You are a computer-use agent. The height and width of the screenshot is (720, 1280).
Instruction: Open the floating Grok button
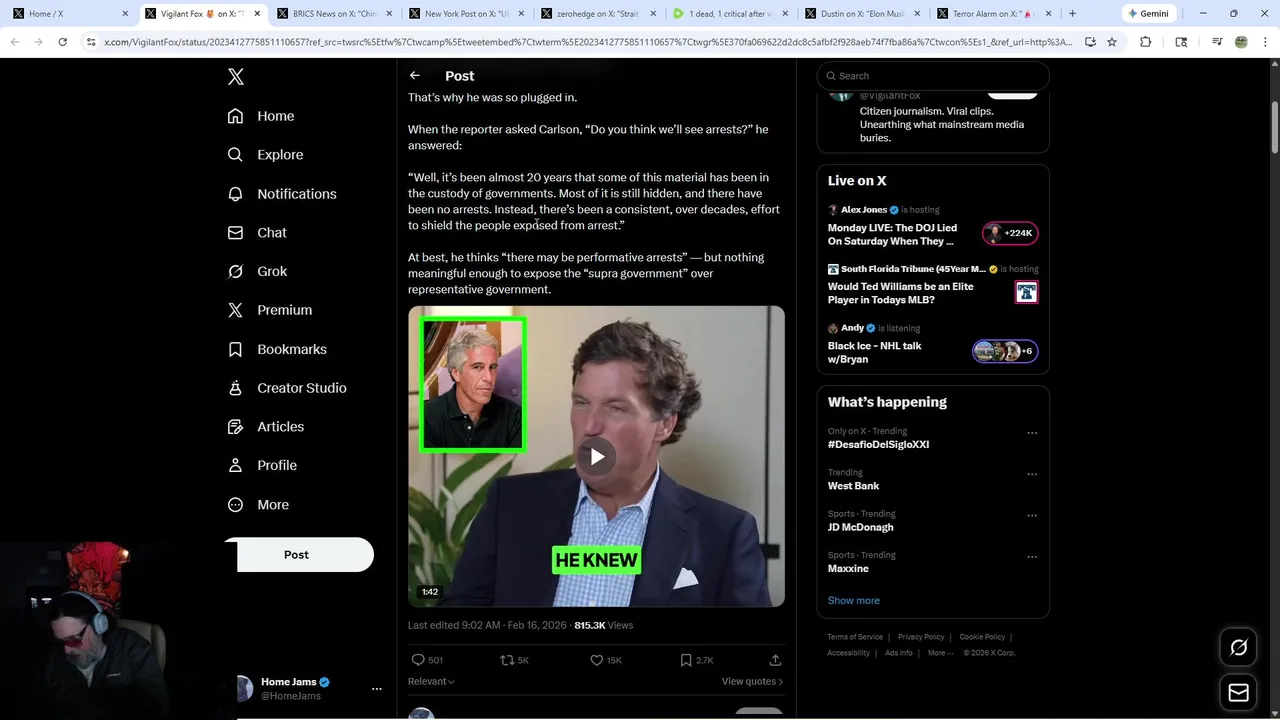(x=1238, y=648)
